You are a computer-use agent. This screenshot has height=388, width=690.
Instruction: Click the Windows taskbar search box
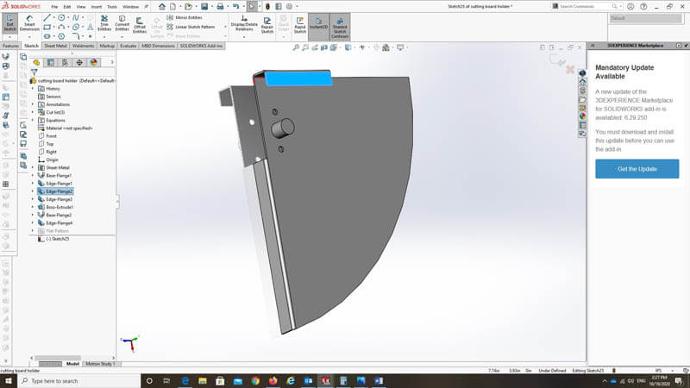[79, 381]
